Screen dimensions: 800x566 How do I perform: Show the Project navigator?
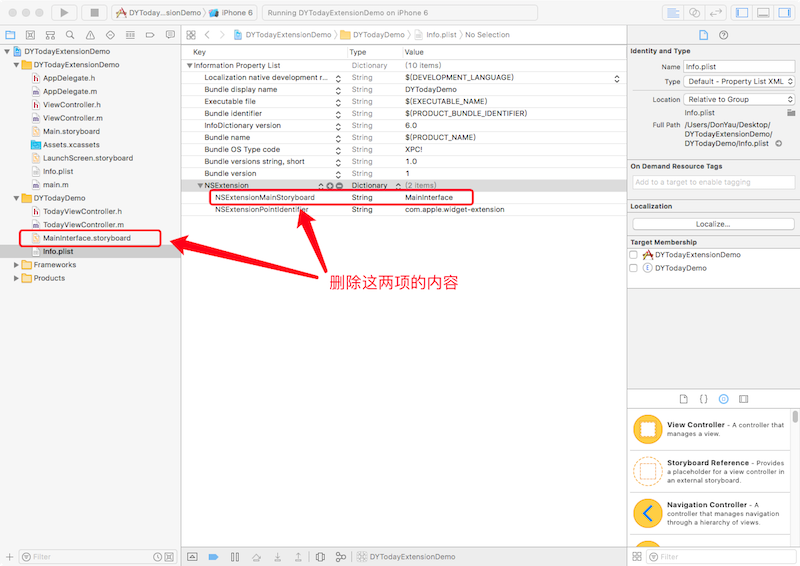(x=10, y=35)
